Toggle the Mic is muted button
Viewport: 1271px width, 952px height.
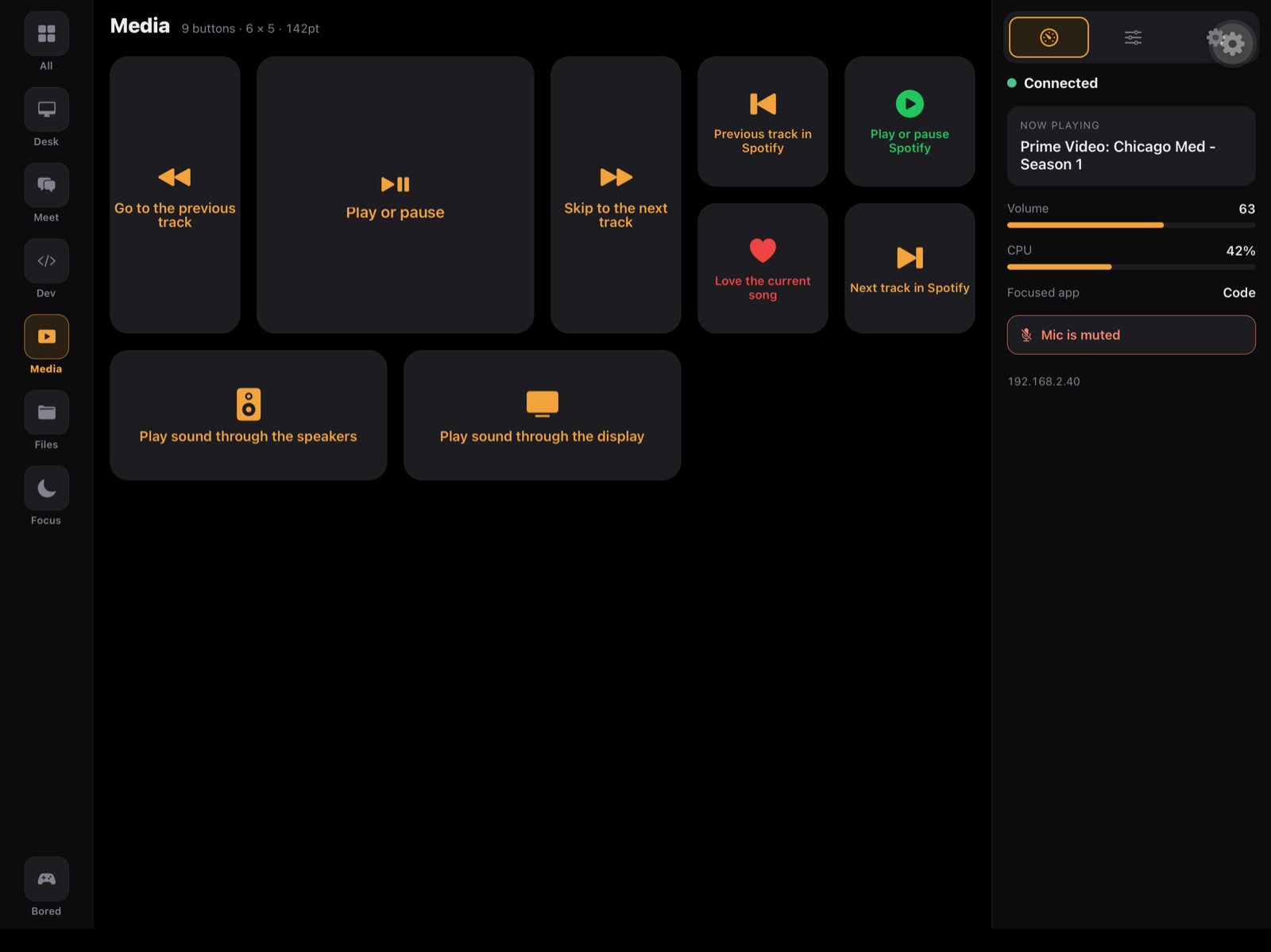point(1131,335)
